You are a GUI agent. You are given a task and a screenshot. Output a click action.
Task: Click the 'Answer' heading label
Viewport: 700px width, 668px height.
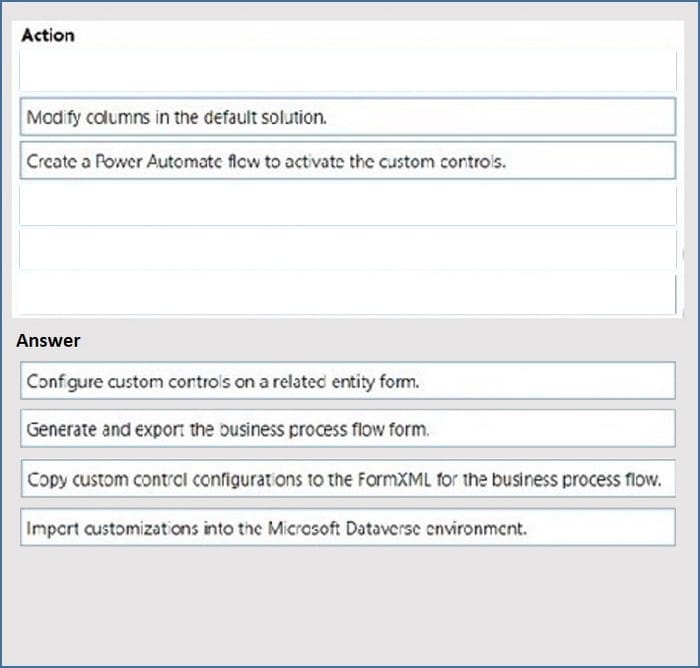click(48, 341)
